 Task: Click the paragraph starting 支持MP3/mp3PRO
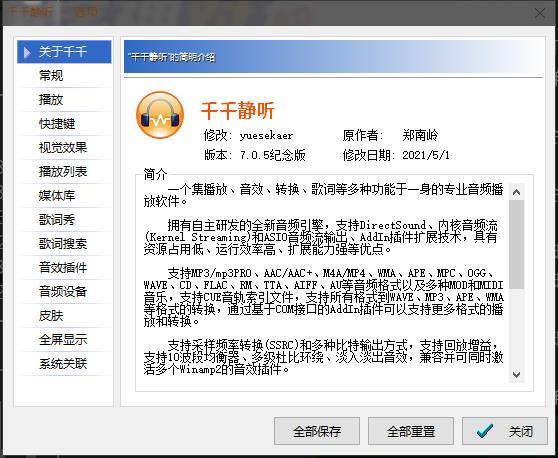click(323, 297)
